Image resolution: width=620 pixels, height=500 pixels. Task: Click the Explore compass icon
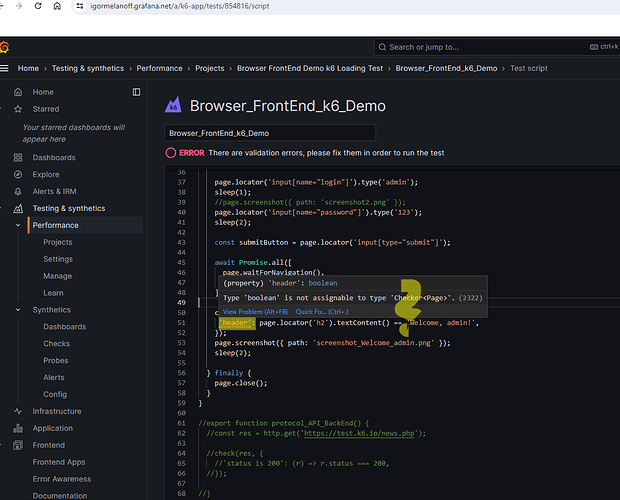tap(18, 174)
